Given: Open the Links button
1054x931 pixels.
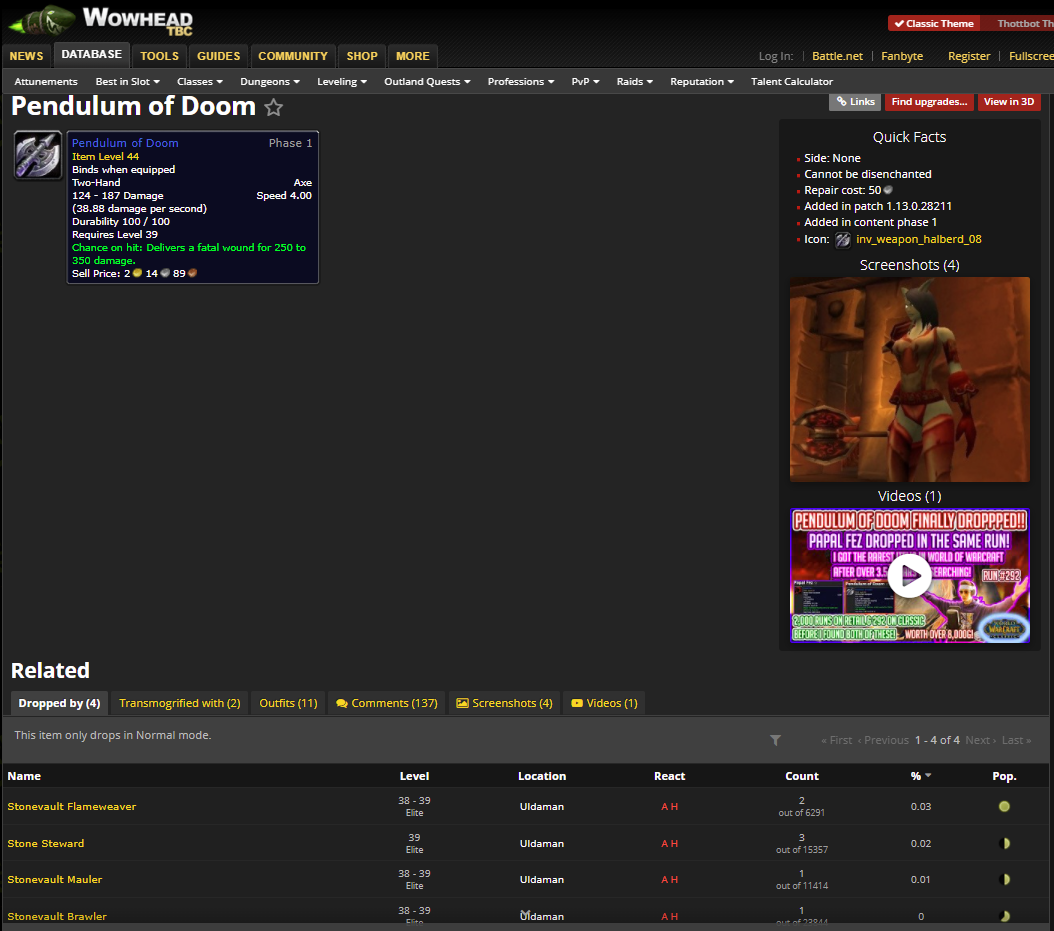Looking at the screenshot, I should 855,102.
